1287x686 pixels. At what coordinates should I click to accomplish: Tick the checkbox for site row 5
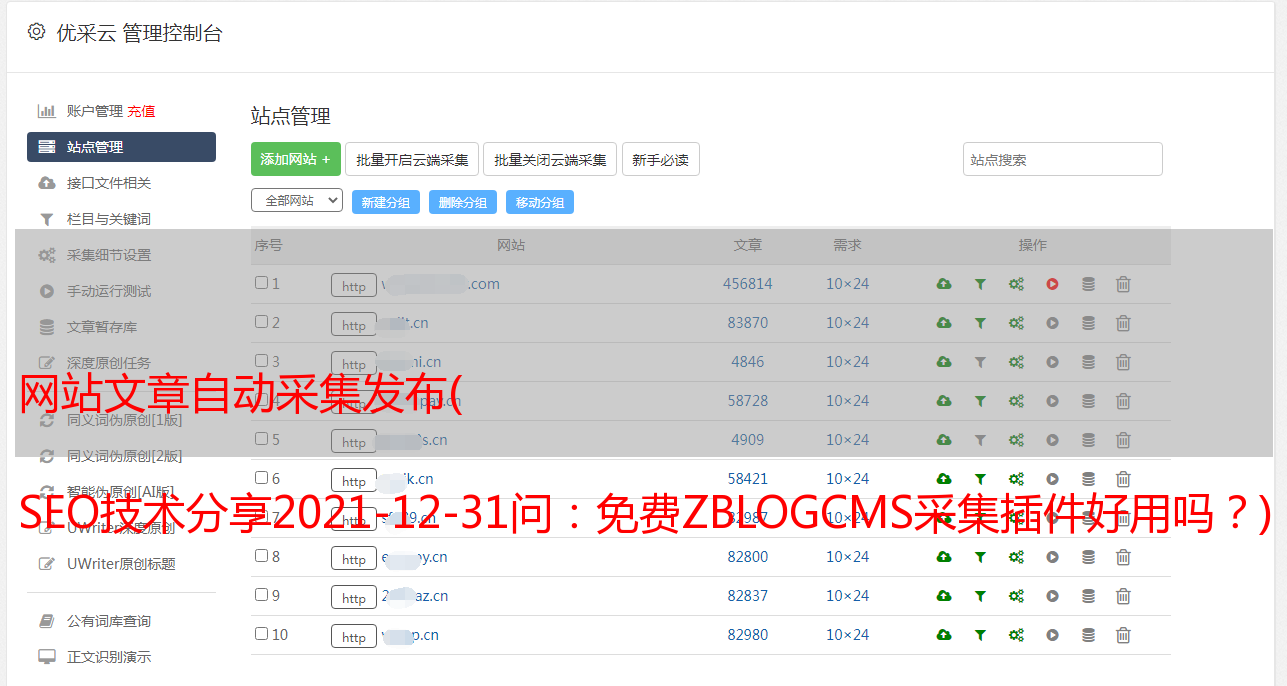pos(261,439)
